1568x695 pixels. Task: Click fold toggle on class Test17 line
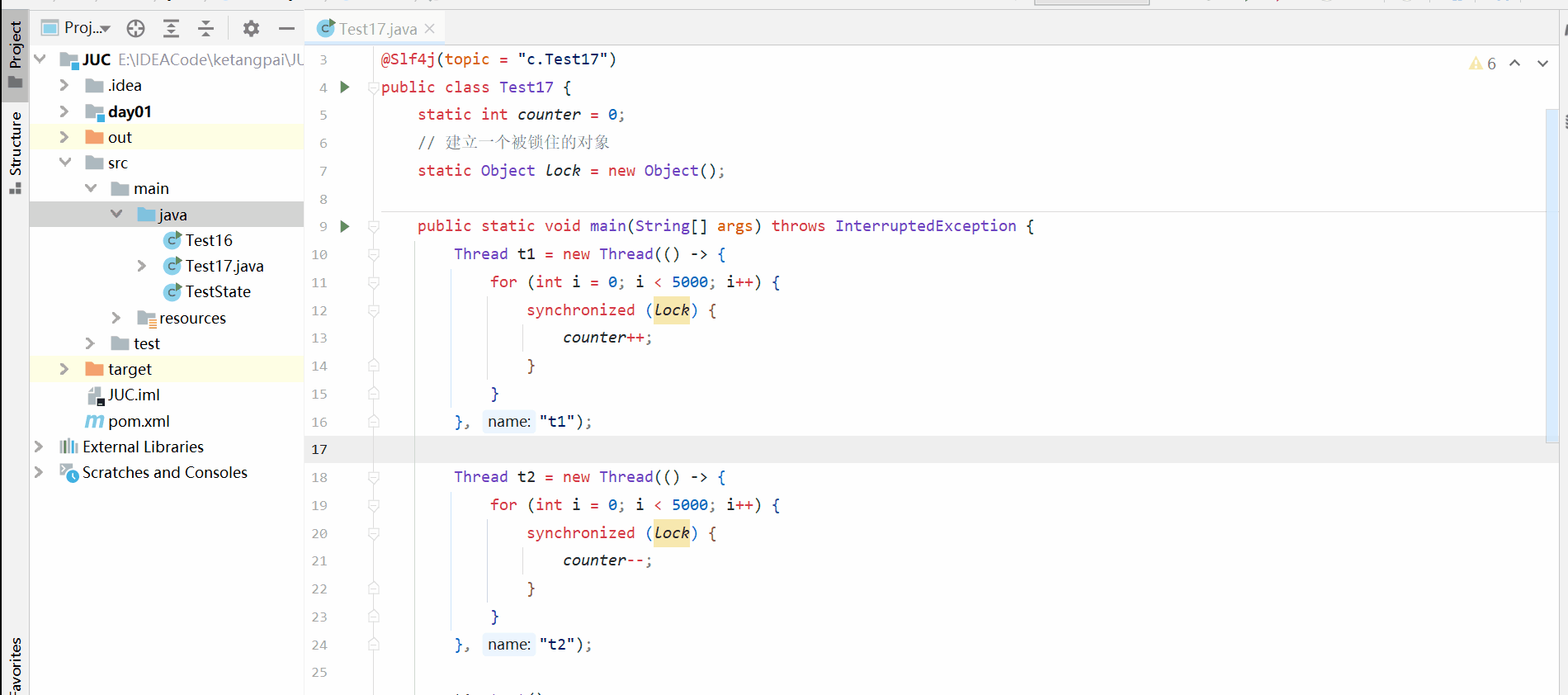(374, 87)
